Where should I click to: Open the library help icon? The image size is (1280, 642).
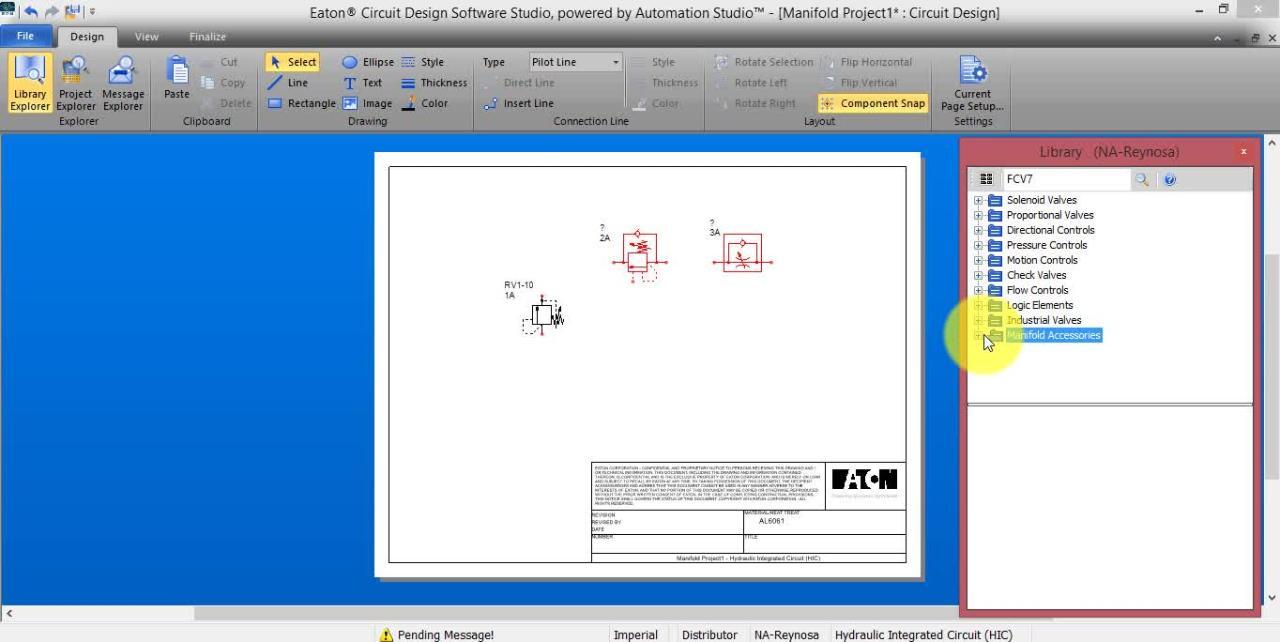pos(1170,179)
